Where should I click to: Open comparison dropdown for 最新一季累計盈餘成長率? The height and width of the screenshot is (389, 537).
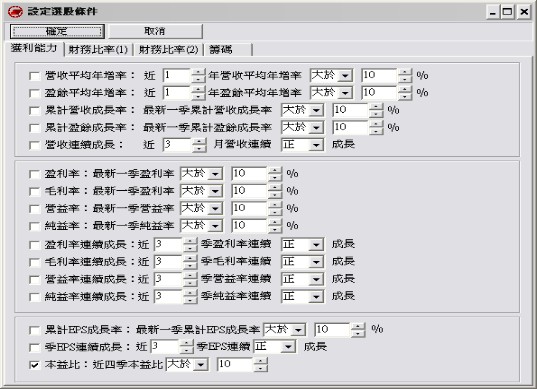[302, 128]
